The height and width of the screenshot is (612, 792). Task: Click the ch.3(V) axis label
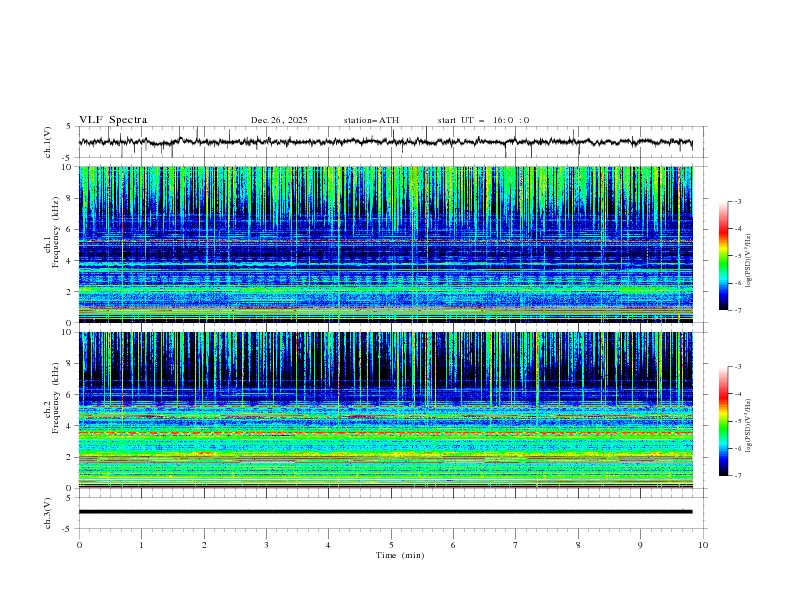click(47, 512)
